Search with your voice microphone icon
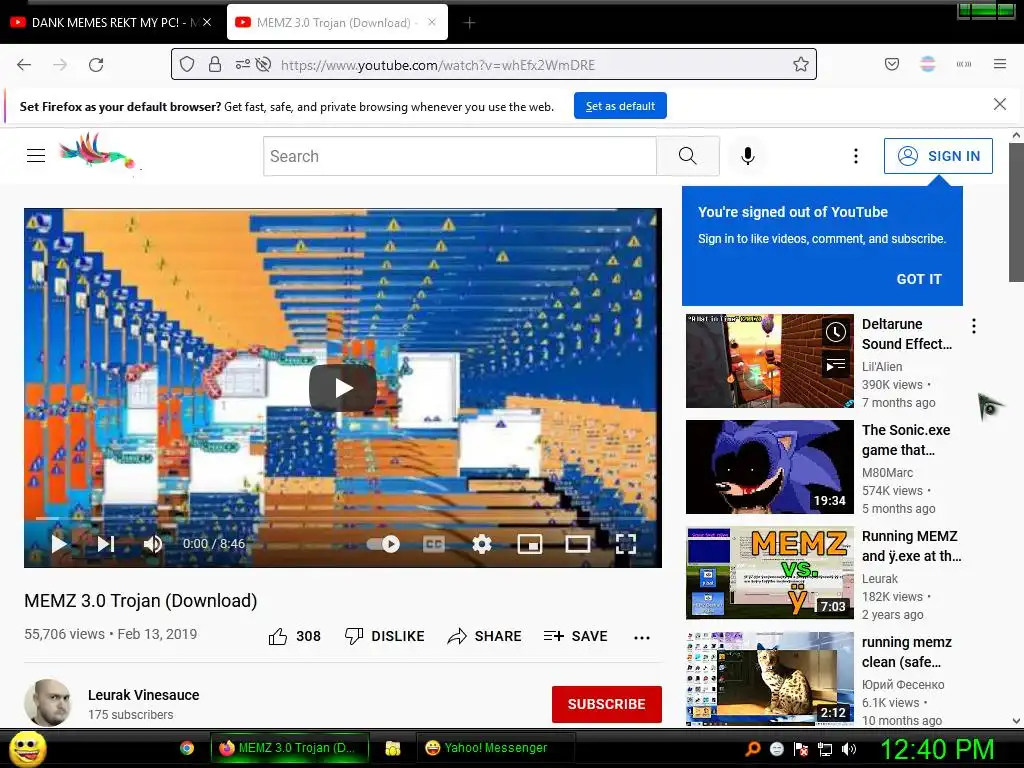Image resolution: width=1024 pixels, height=768 pixels. [748, 156]
